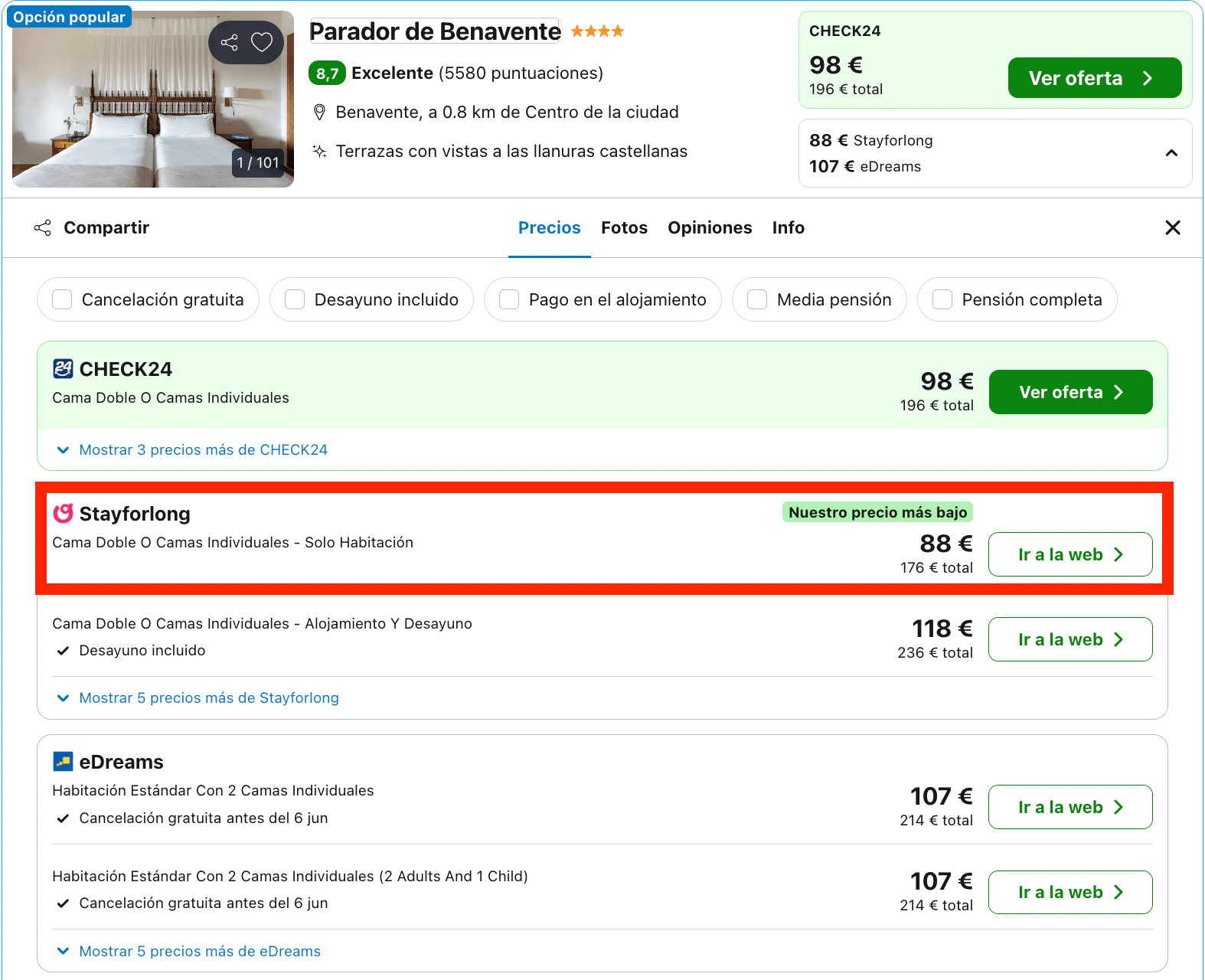Click Ir a la web for 118 € breakfast offer
This screenshot has width=1205, height=980.
click(1070, 639)
